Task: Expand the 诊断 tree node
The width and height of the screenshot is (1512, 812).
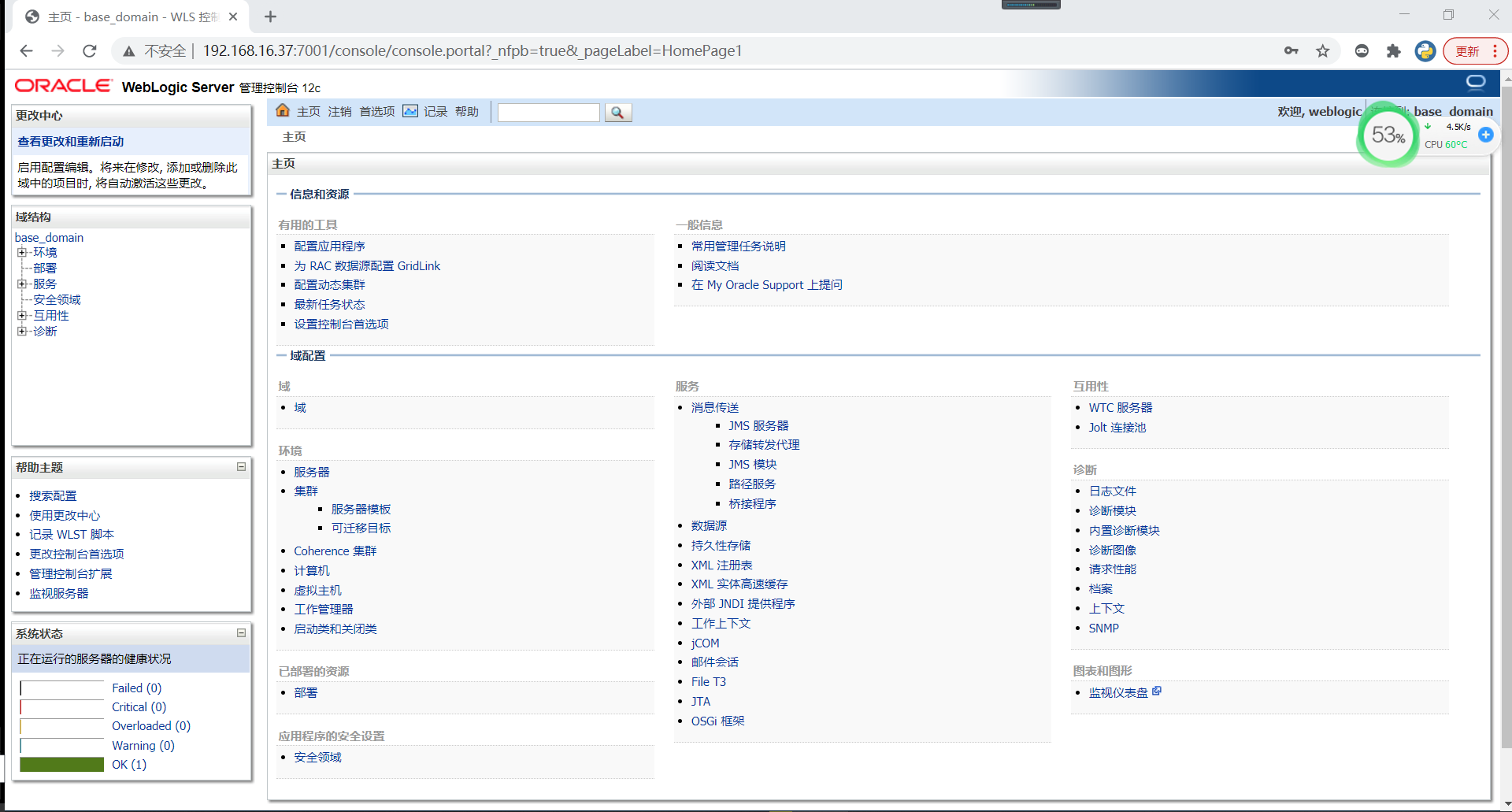Action: pyautogui.click(x=22, y=331)
